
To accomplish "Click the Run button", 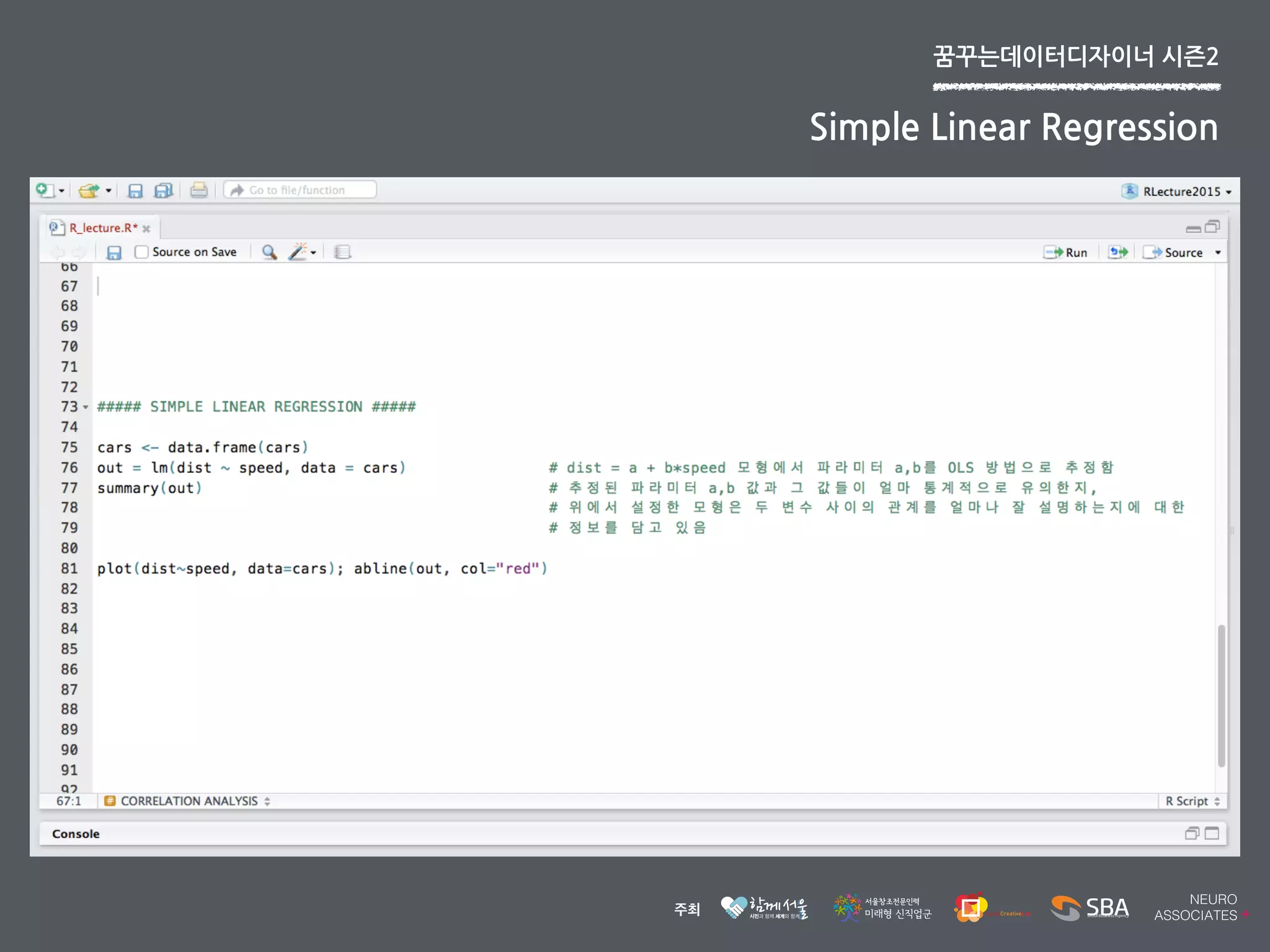I will coord(1066,252).
